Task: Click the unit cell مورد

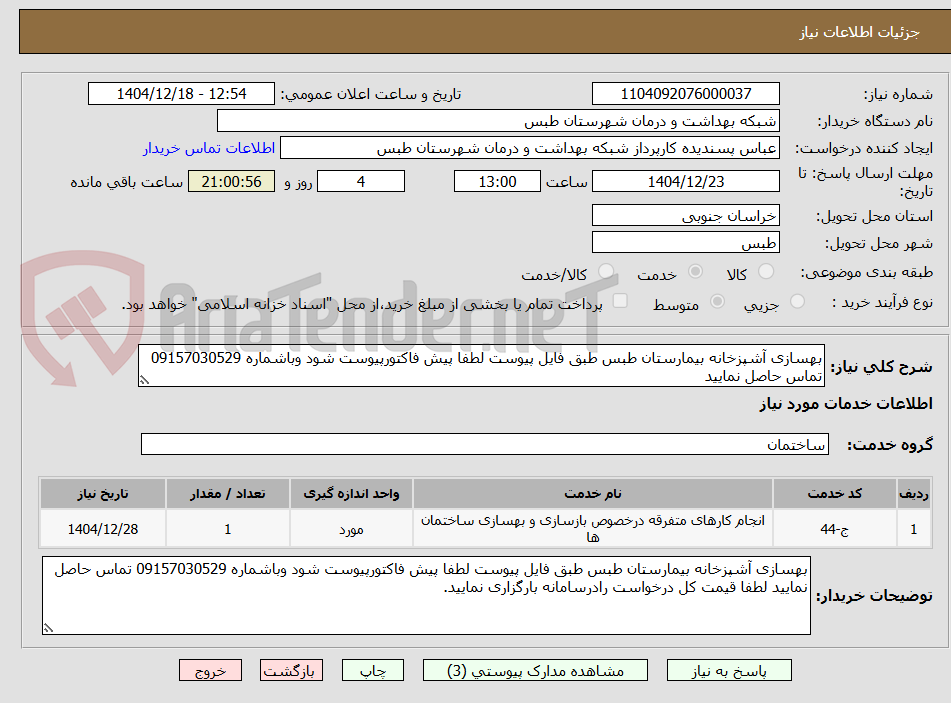Action: point(351,529)
